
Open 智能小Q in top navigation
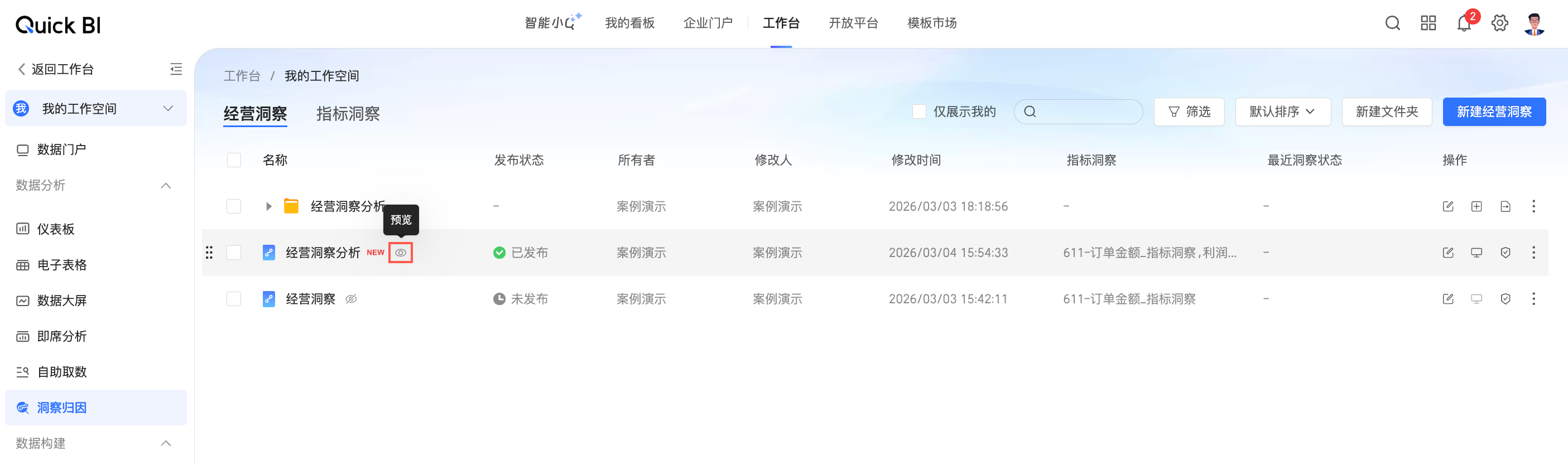[x=552, y=22]
